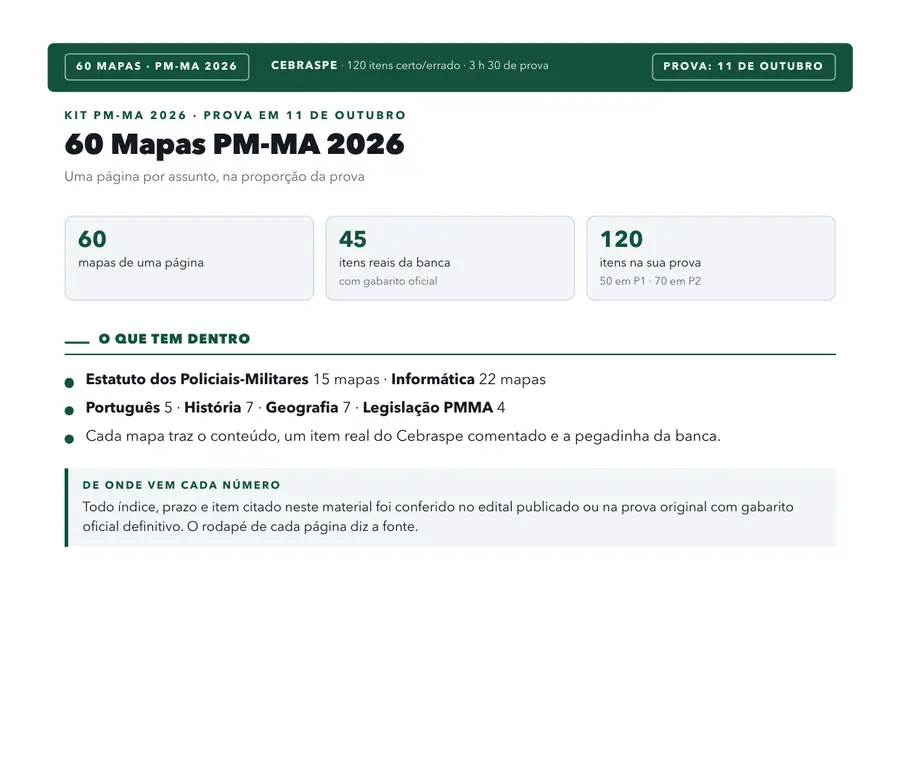900x764 pixels.
Task: Open the '45 itens reais da banca' card
Action: tap(450, 258)
